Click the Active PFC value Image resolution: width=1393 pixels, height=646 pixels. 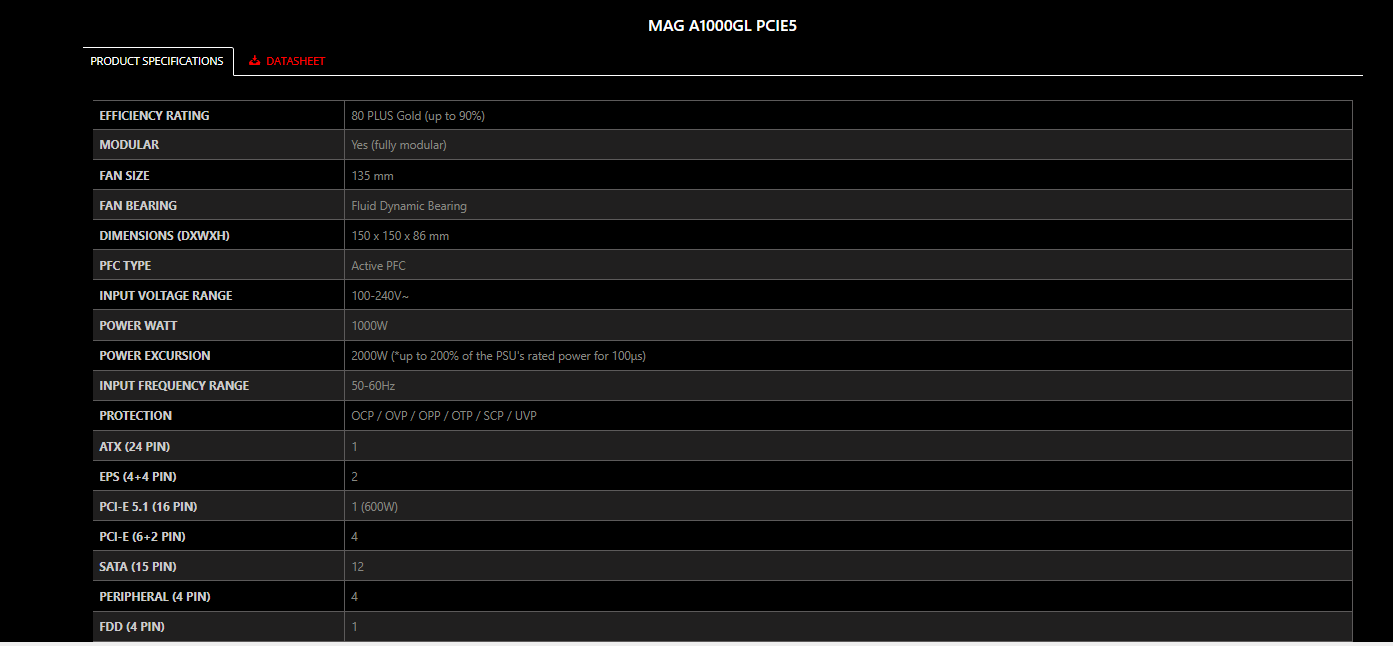[378, 266]
